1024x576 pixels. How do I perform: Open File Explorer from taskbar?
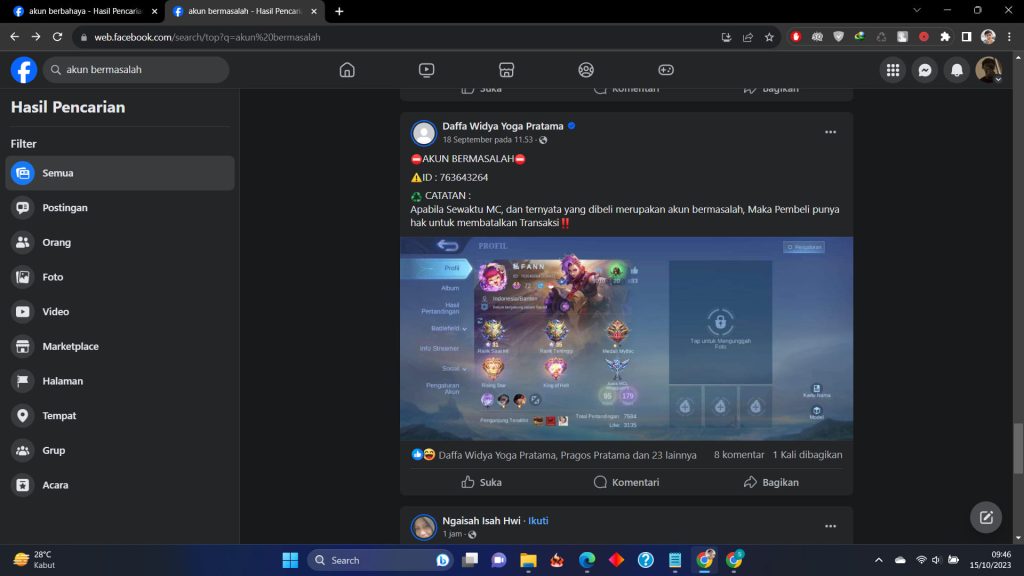528,560
